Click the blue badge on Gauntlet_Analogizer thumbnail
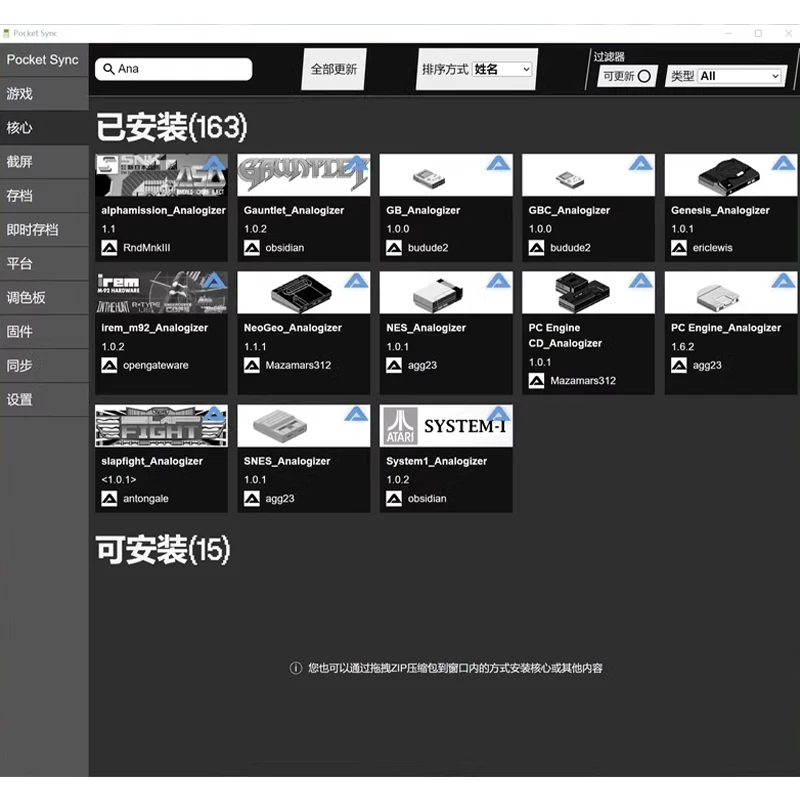800x800 pixels. [x=357, y=163]
